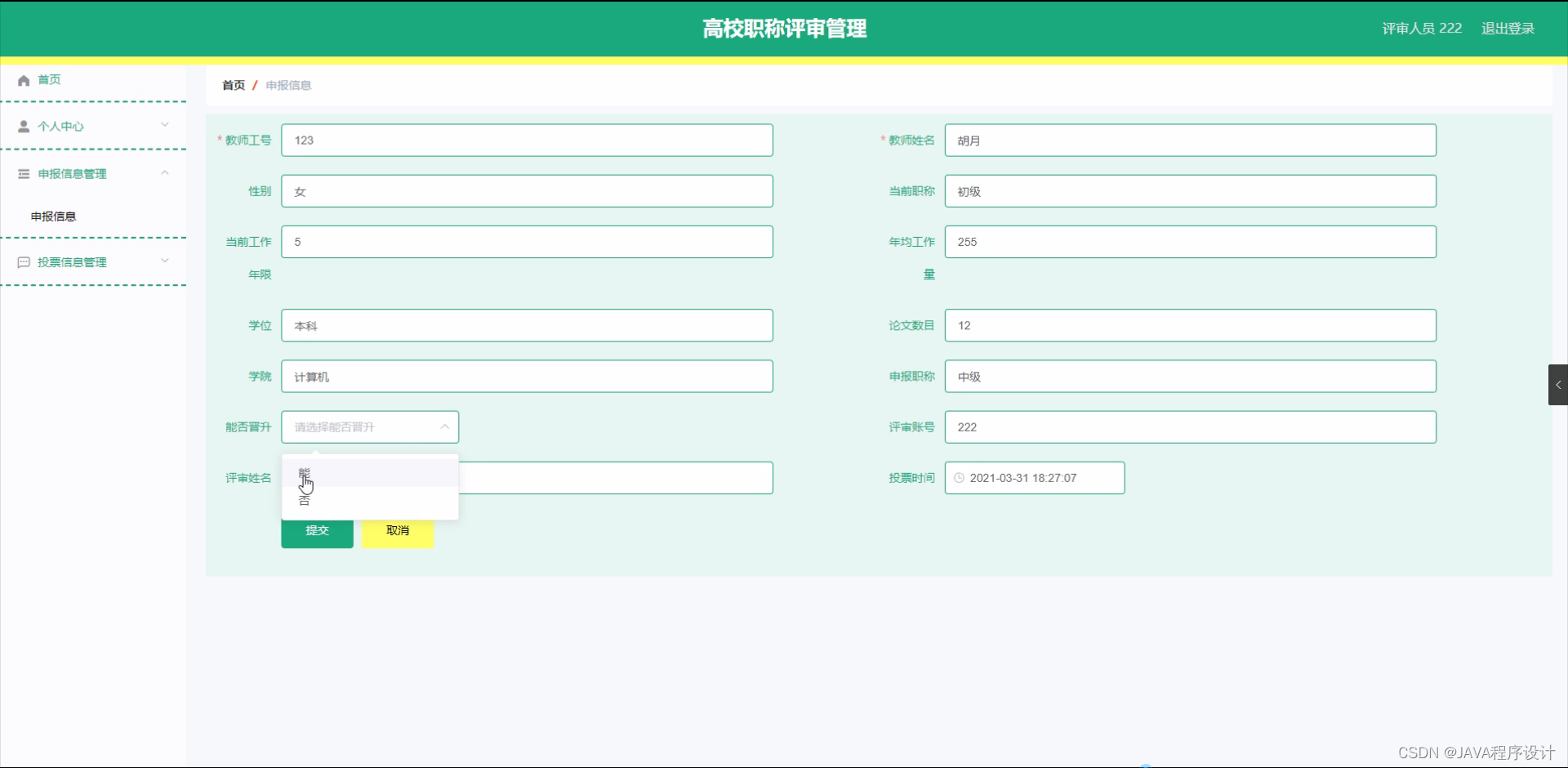This screenshot has height=768, width=1568.
Task: Click inside the 教师姓名 input field
Action: coord(1189,140)
